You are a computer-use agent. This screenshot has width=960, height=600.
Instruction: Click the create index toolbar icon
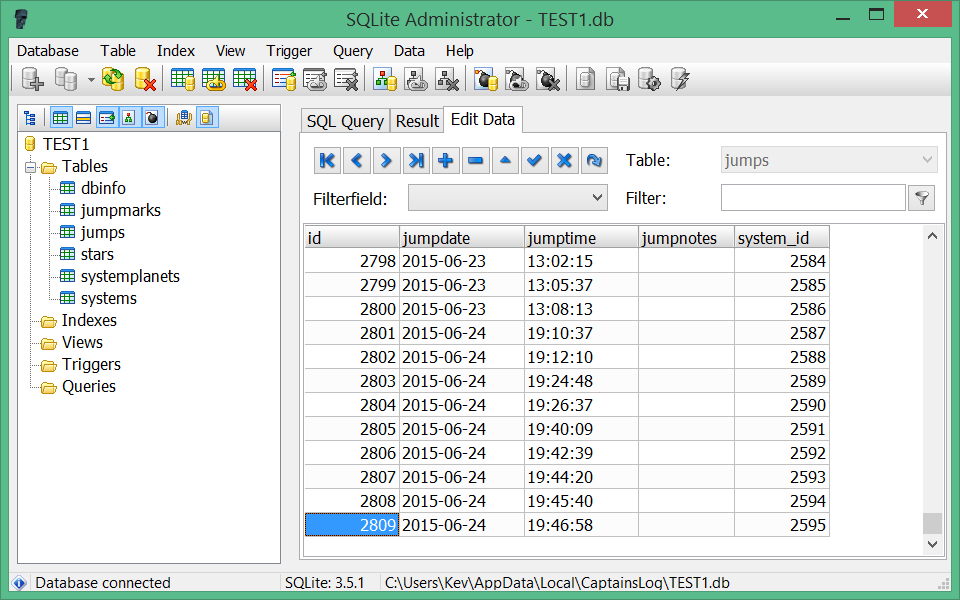[x=284, y=80]
